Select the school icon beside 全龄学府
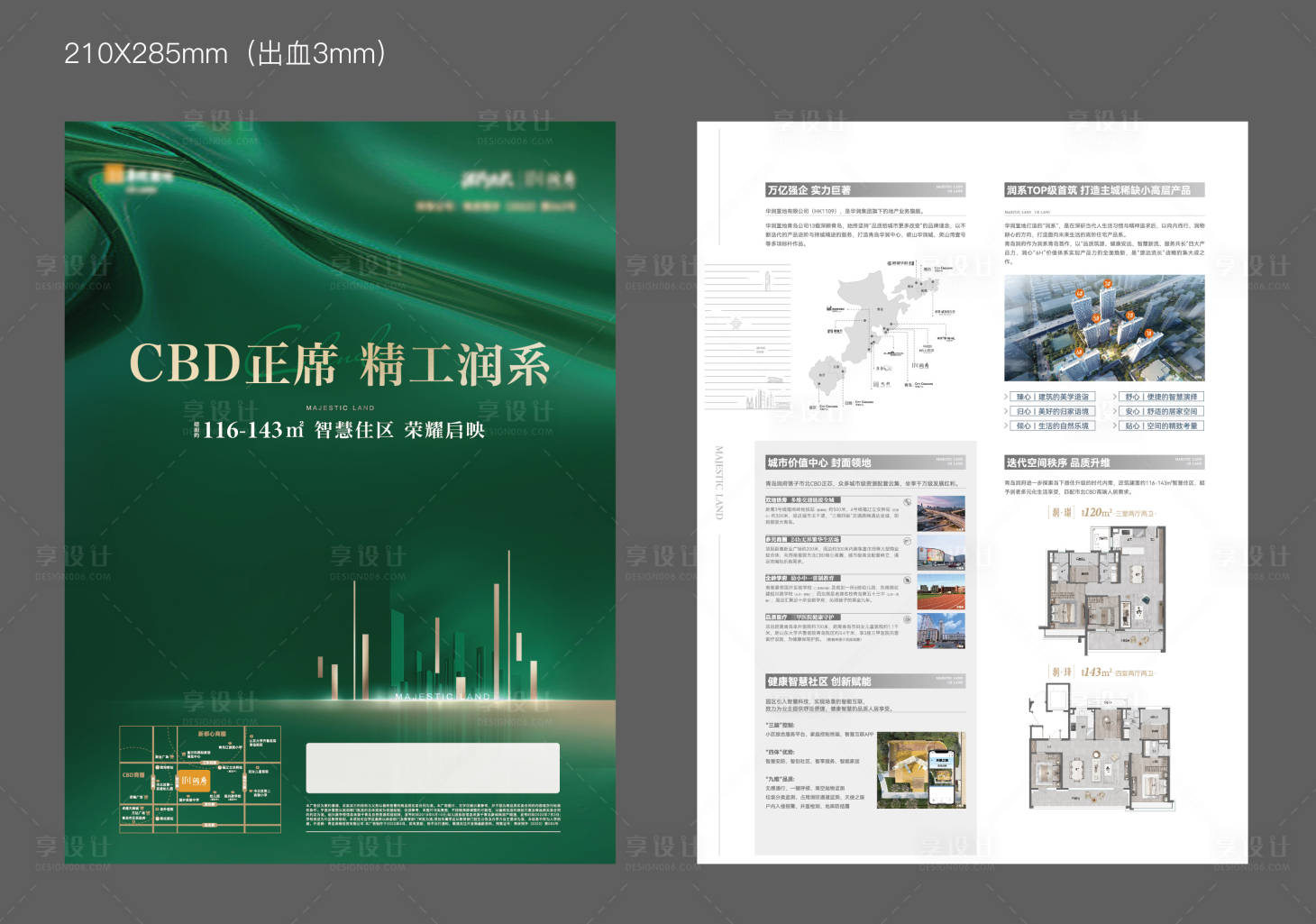The height and width of the screenshot is (924, 1316). [907, 580]
